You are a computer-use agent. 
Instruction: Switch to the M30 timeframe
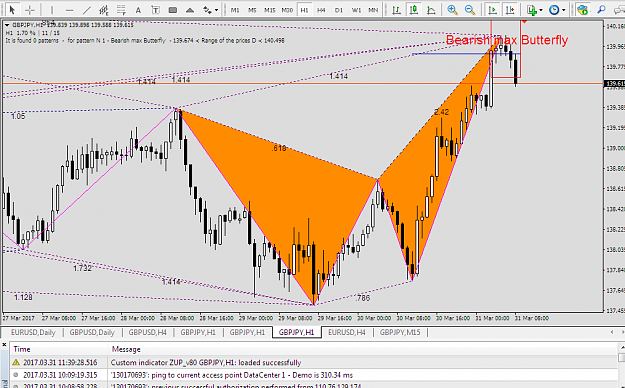point(287,10)
